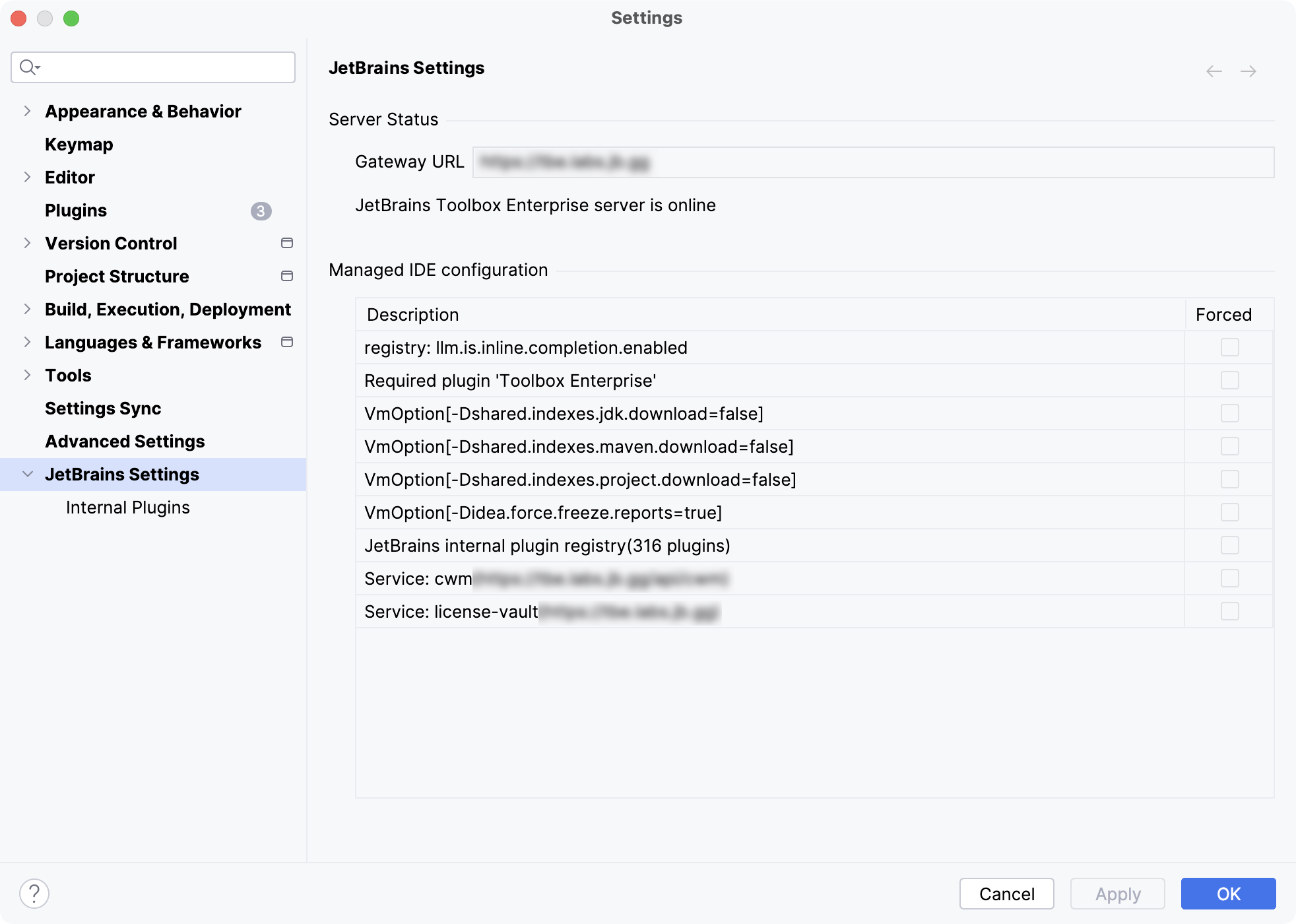Screen dimensions: 1296x924
Task: Select the "Required plugin 'Toolbox Enterprise'" row
Action: tap(814, 380)
